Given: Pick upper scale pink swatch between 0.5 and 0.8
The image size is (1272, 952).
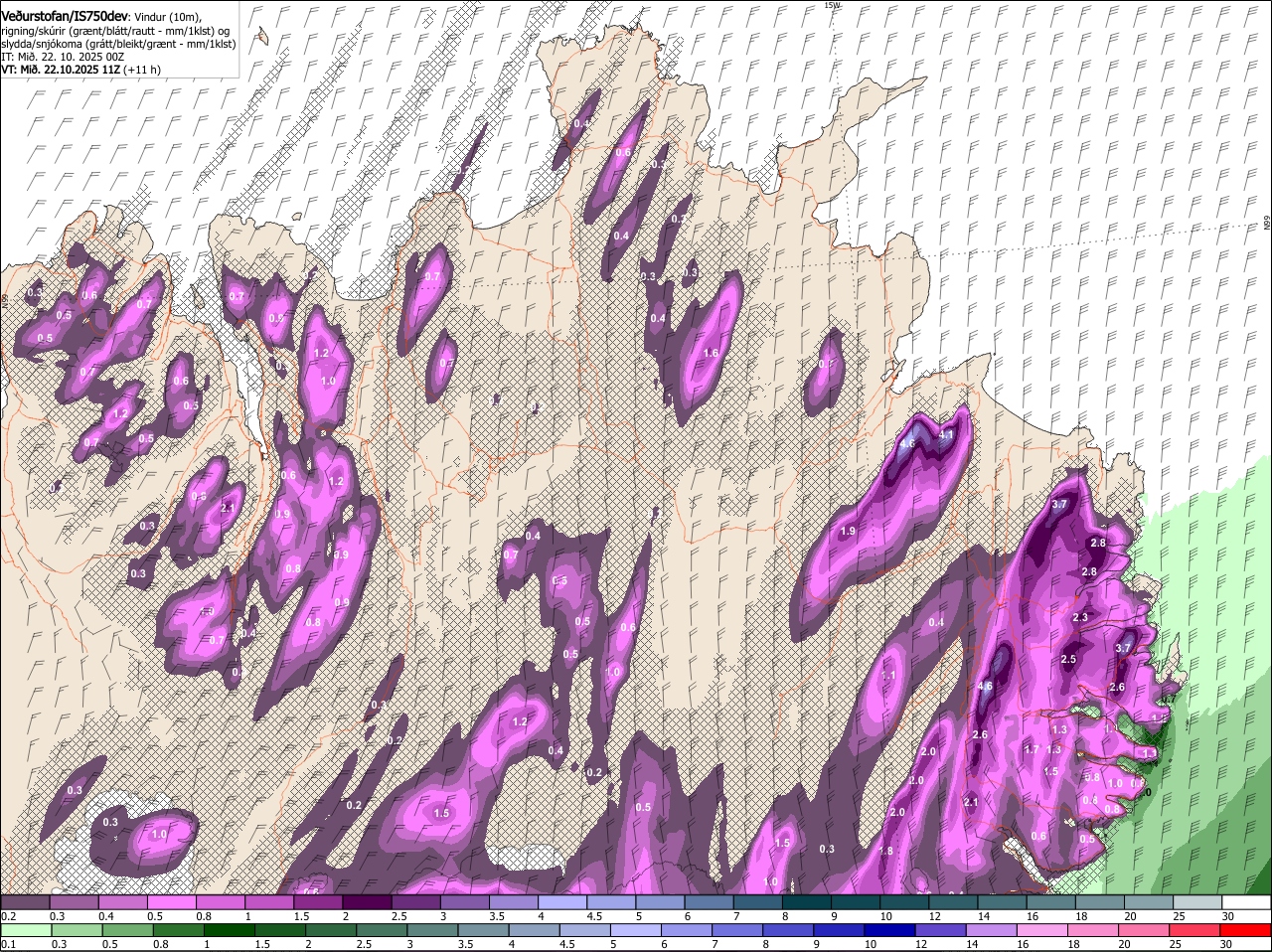Looking at the screenshot, I should 171,902.
